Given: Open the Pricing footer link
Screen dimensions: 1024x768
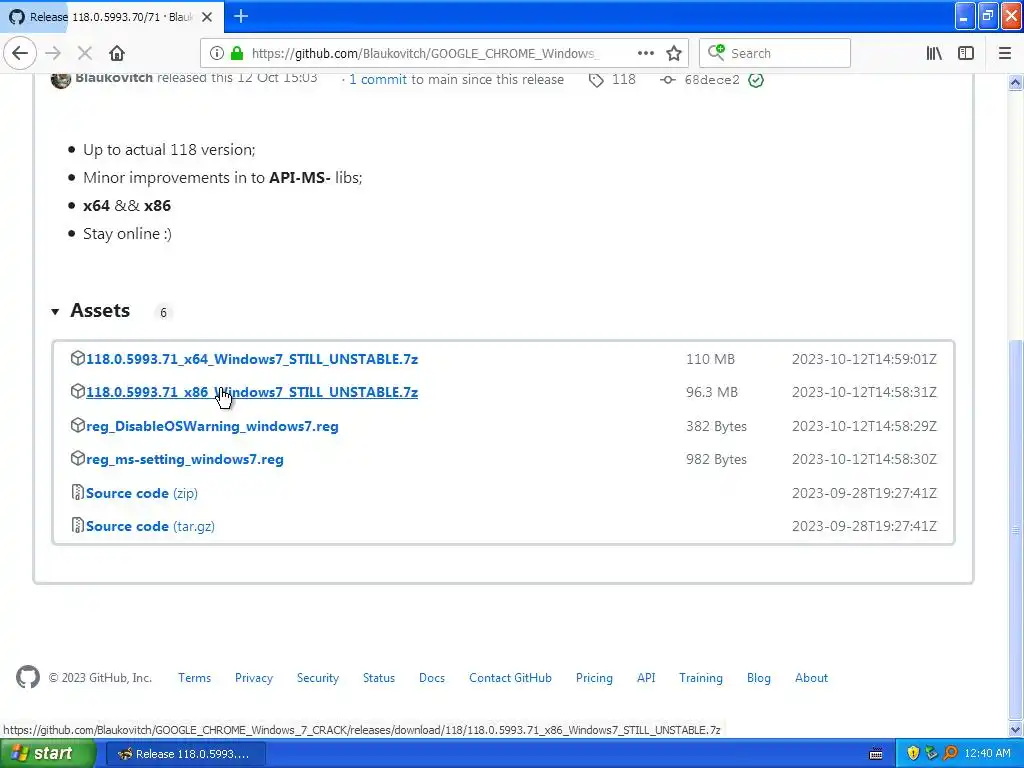Looking at the screenshot, I should (594, 678).
